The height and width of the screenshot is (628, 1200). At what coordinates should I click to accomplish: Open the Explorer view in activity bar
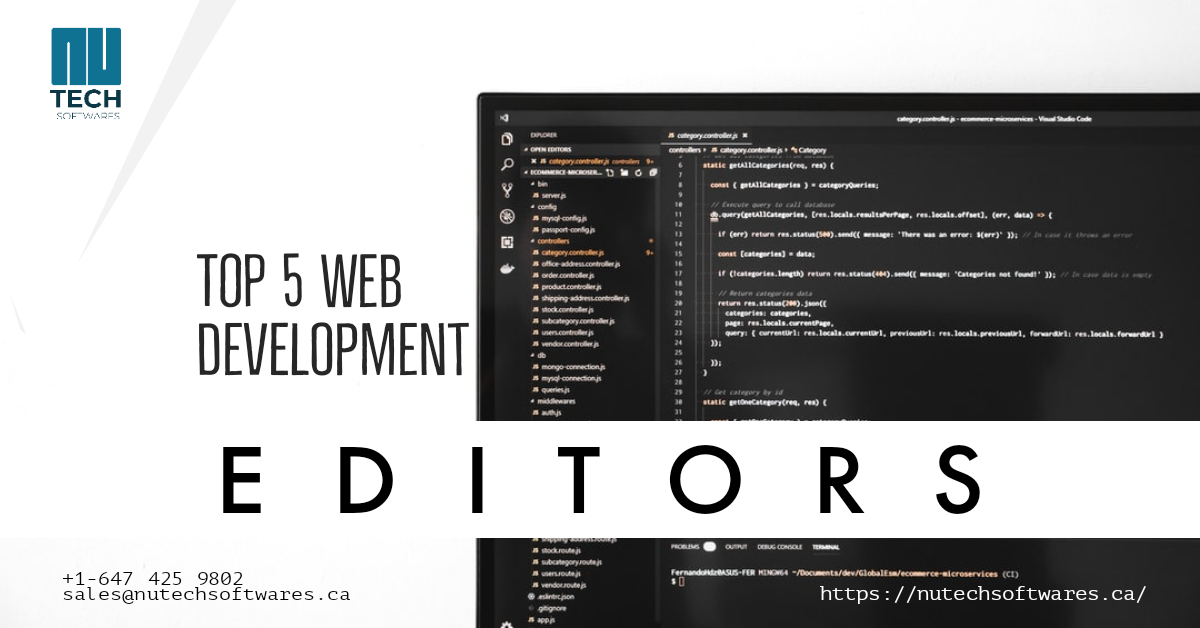coord(507,139)
